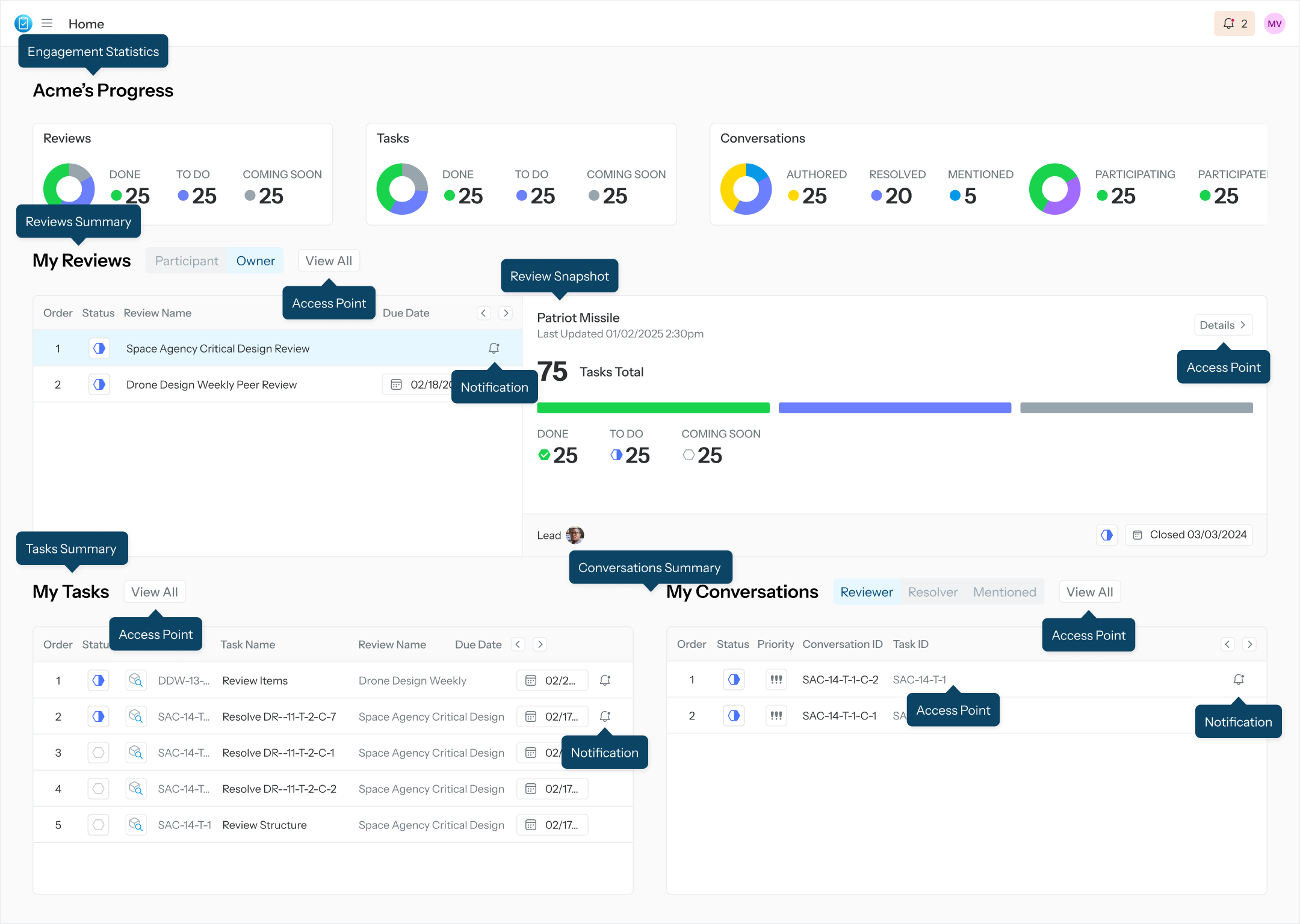
Task: Open the MV user avatar
Action: pyautogui.click(x=1274, y=23)
